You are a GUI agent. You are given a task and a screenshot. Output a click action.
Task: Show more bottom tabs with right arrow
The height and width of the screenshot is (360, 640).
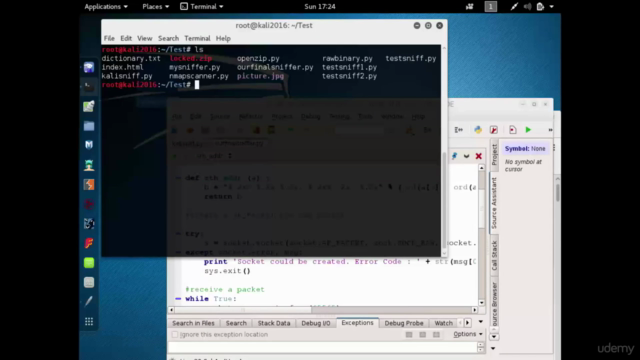click(468, 323)
